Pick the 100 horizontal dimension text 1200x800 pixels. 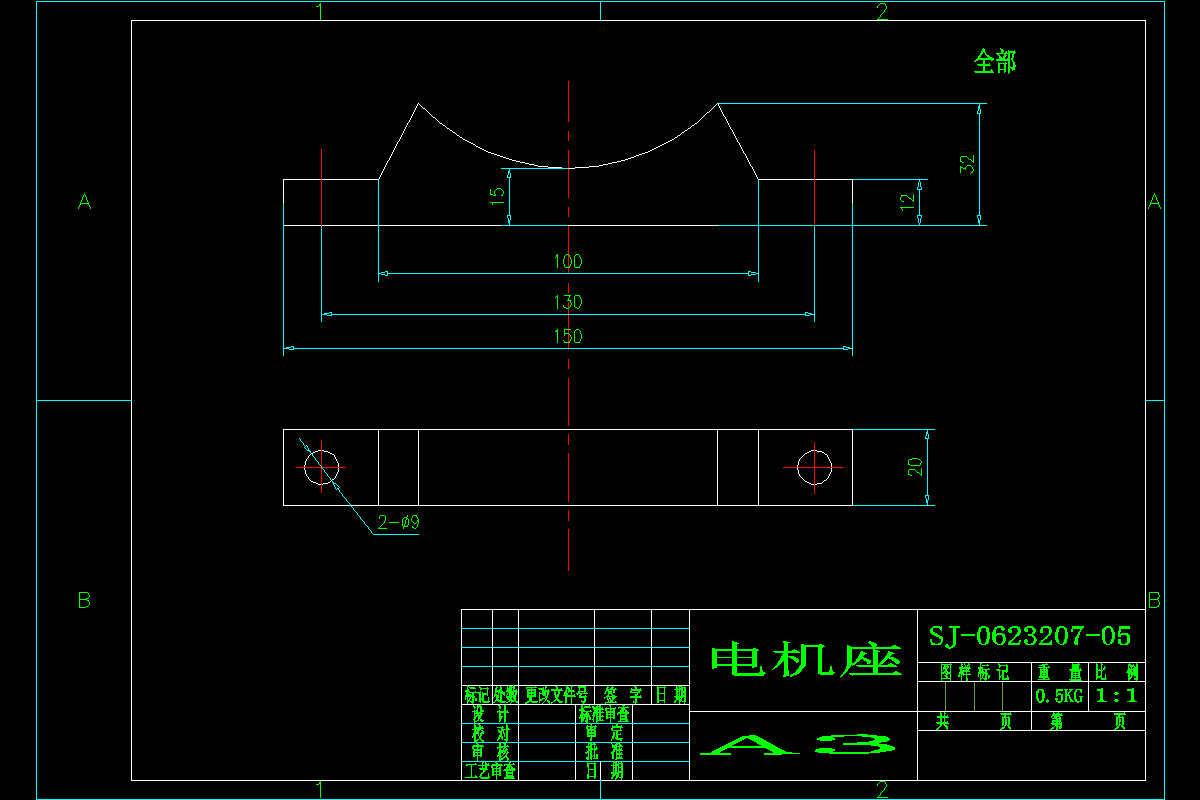pos(567,262)
